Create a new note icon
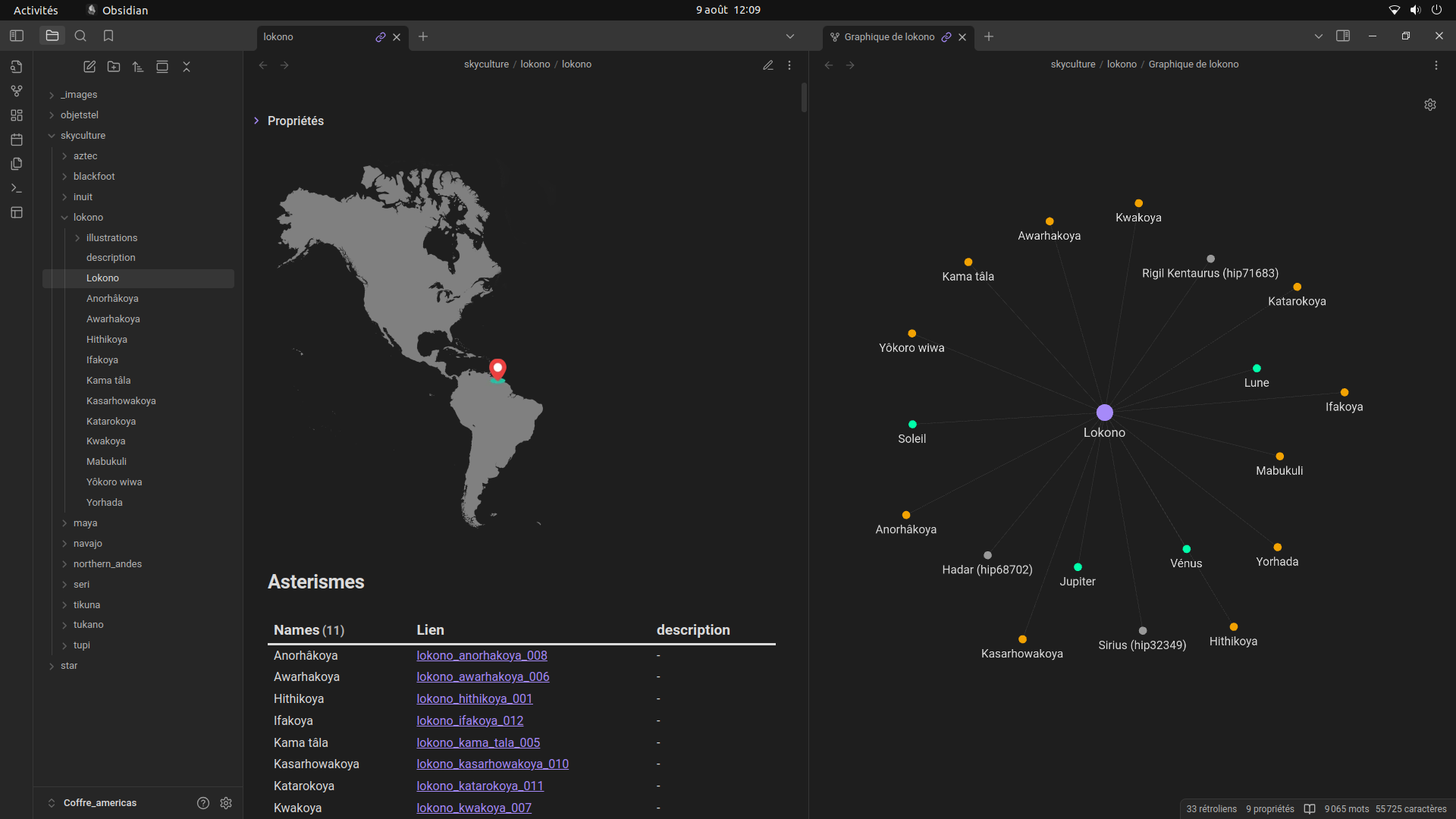Screen dimensions: 1456x819 [x=89, y=67]
